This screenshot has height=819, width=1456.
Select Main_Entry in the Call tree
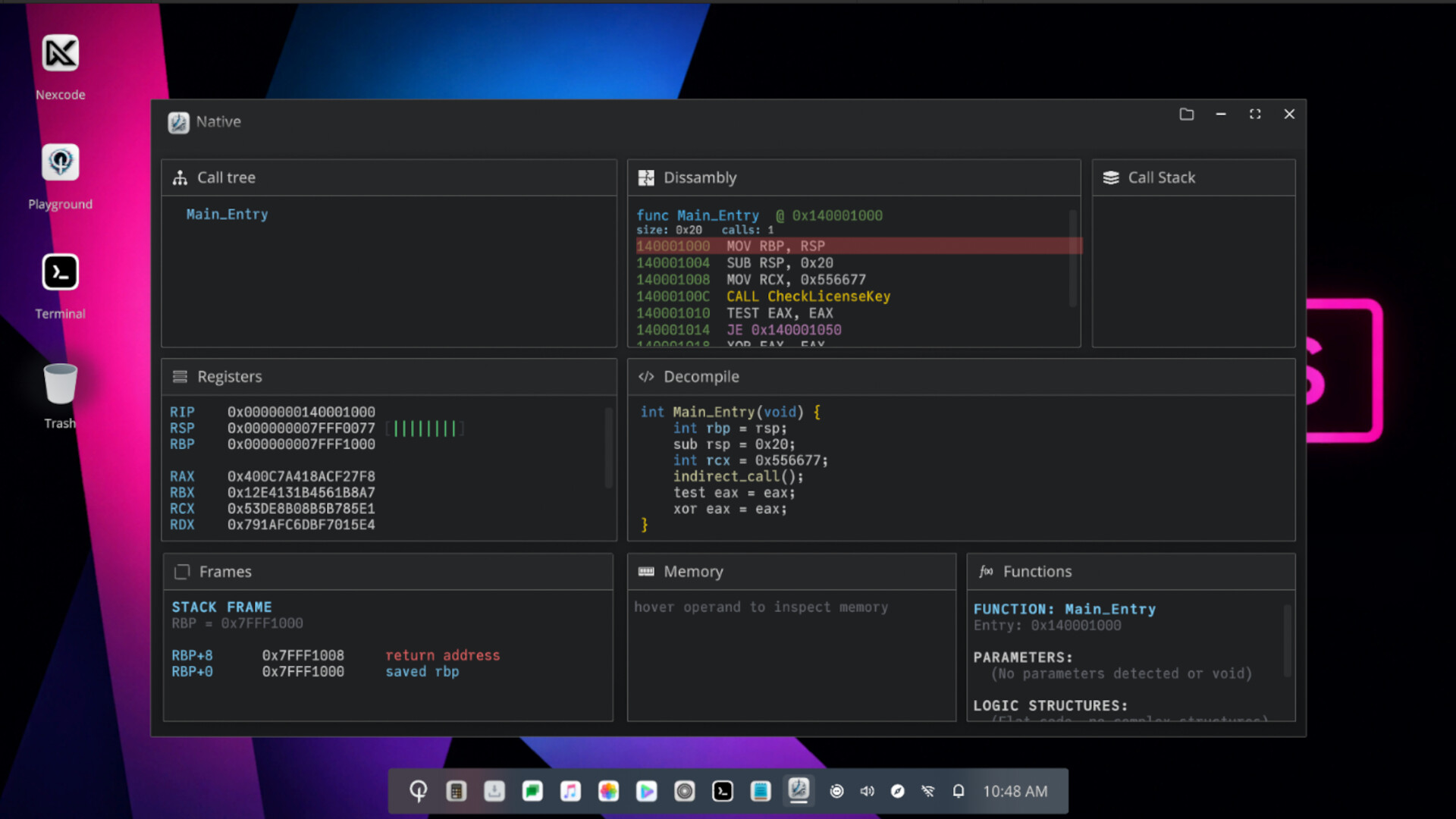pos(227,214)
